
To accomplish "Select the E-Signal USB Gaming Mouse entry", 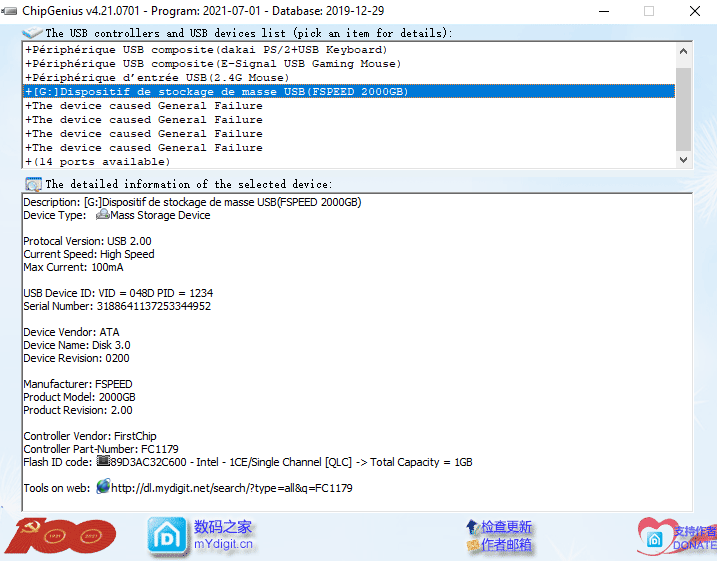I will click(x=349, y=64).
